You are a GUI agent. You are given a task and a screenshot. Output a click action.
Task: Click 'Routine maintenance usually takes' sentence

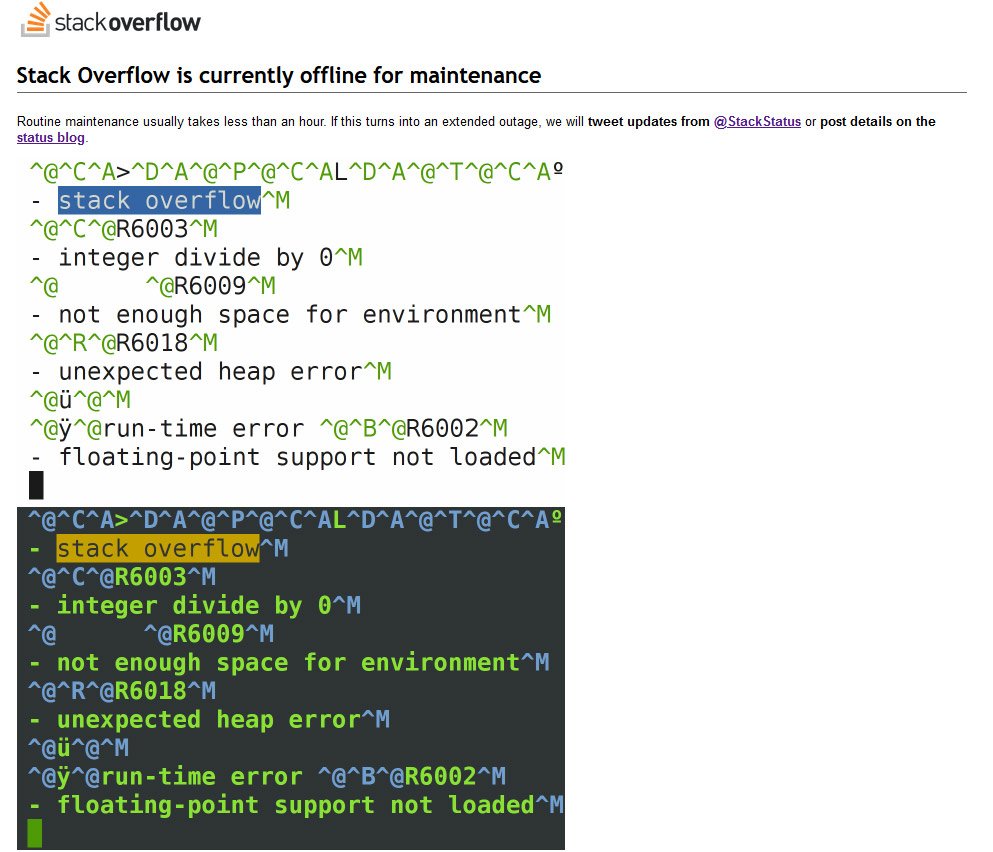[171, 122]
